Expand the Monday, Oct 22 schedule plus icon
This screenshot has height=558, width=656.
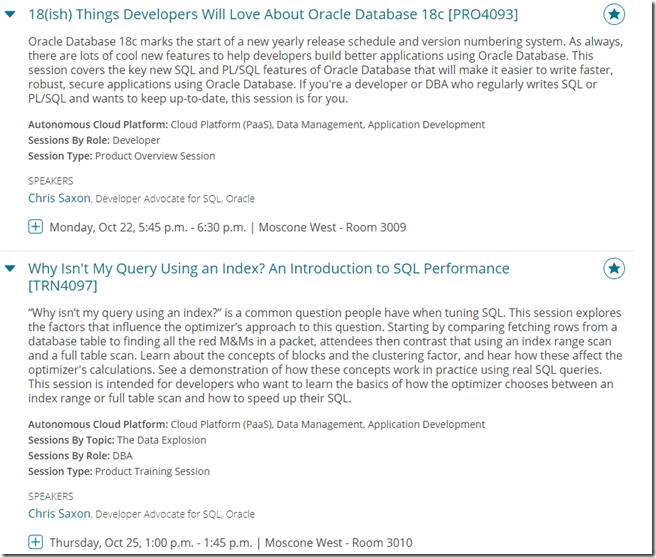(36, 227)
